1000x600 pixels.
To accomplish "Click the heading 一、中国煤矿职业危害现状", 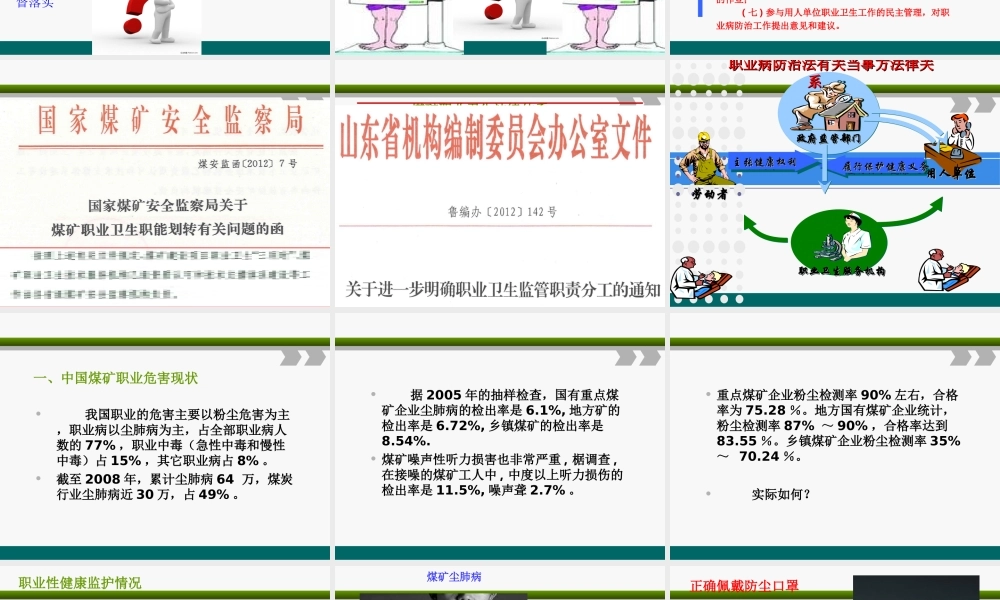I will pyautogui.click(x=115, y=378).
